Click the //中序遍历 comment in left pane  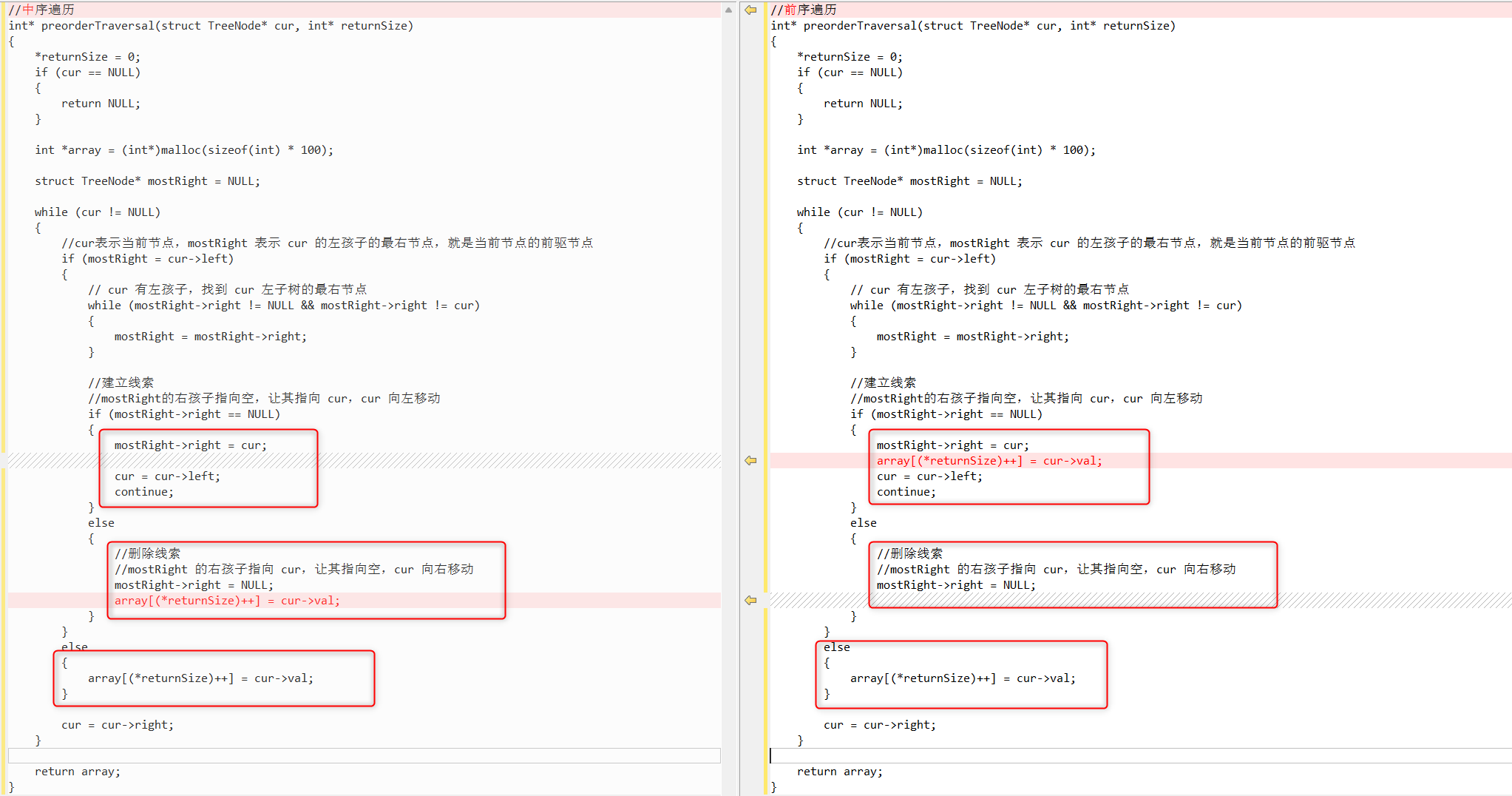41,10
